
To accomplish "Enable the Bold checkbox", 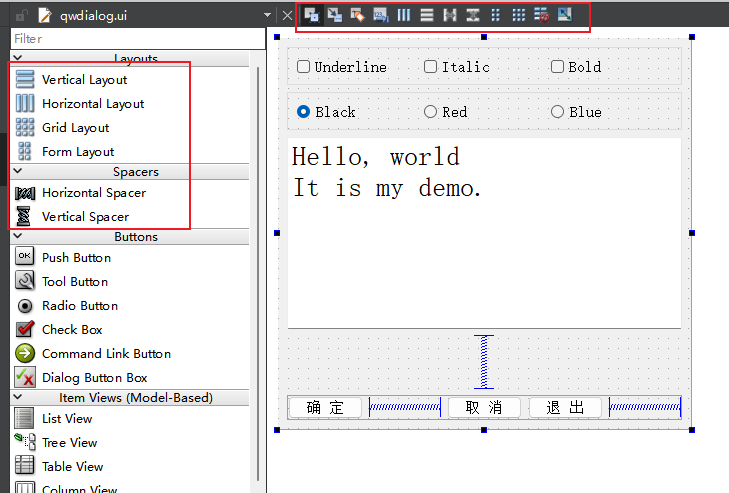I will coord(558,67).
